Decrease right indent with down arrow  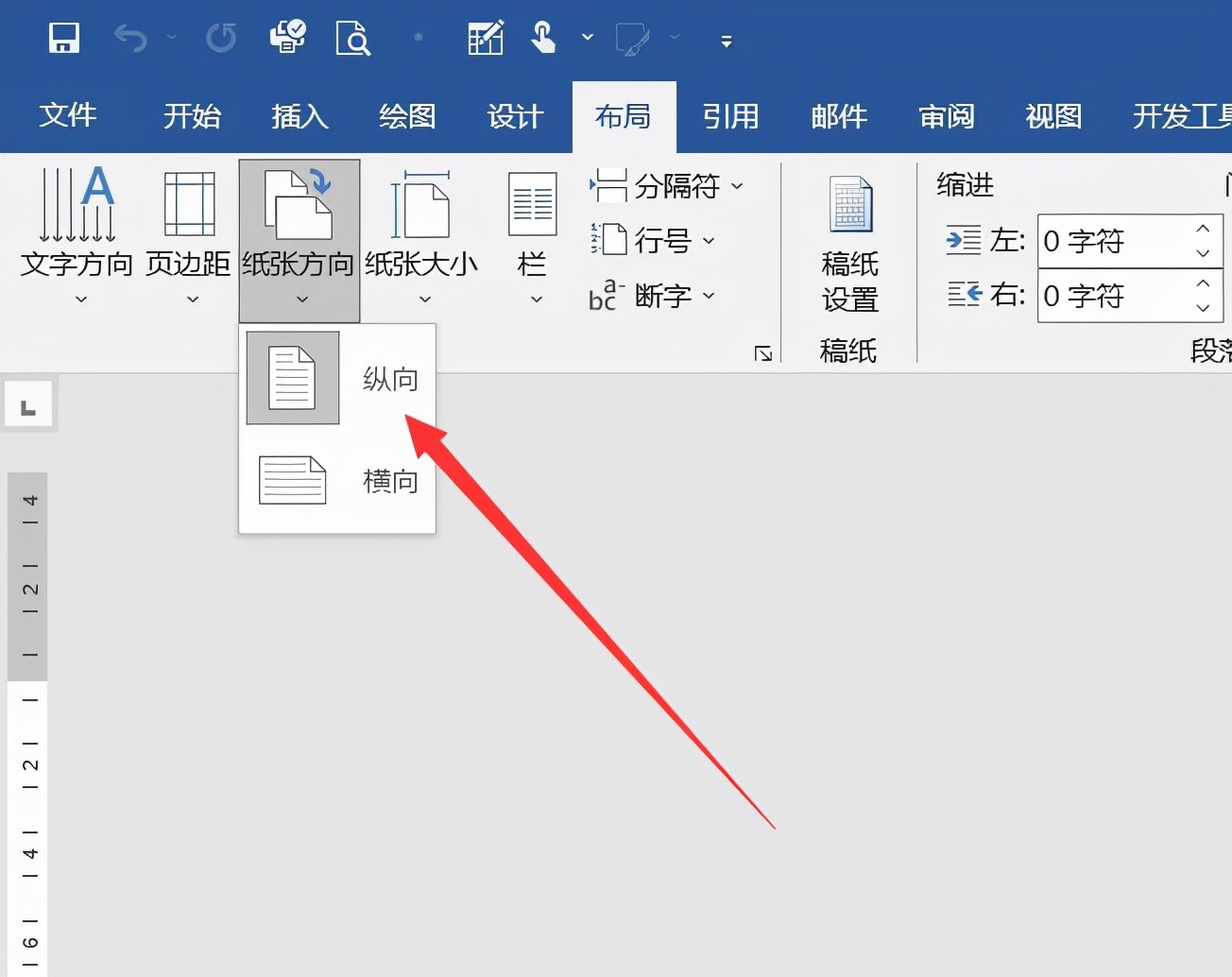(x=1203, y=308)
